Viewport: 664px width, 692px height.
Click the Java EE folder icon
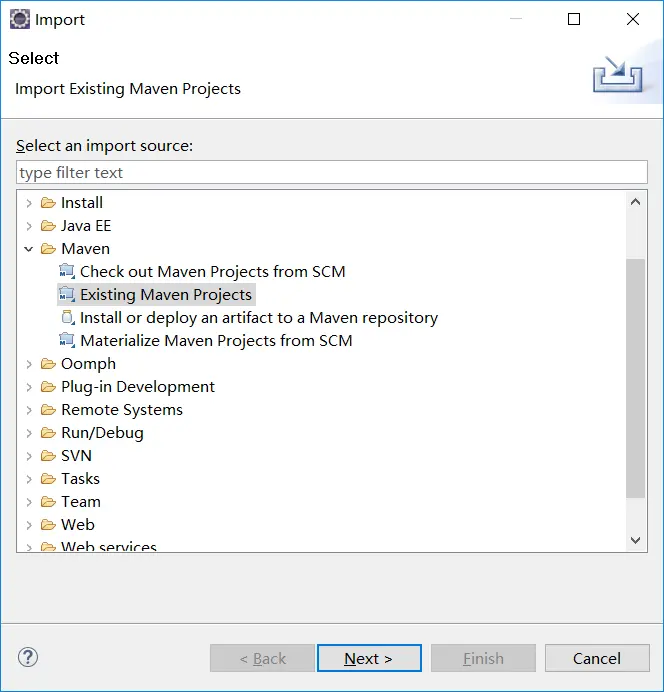pyautogui.click(x=48, y=226)
